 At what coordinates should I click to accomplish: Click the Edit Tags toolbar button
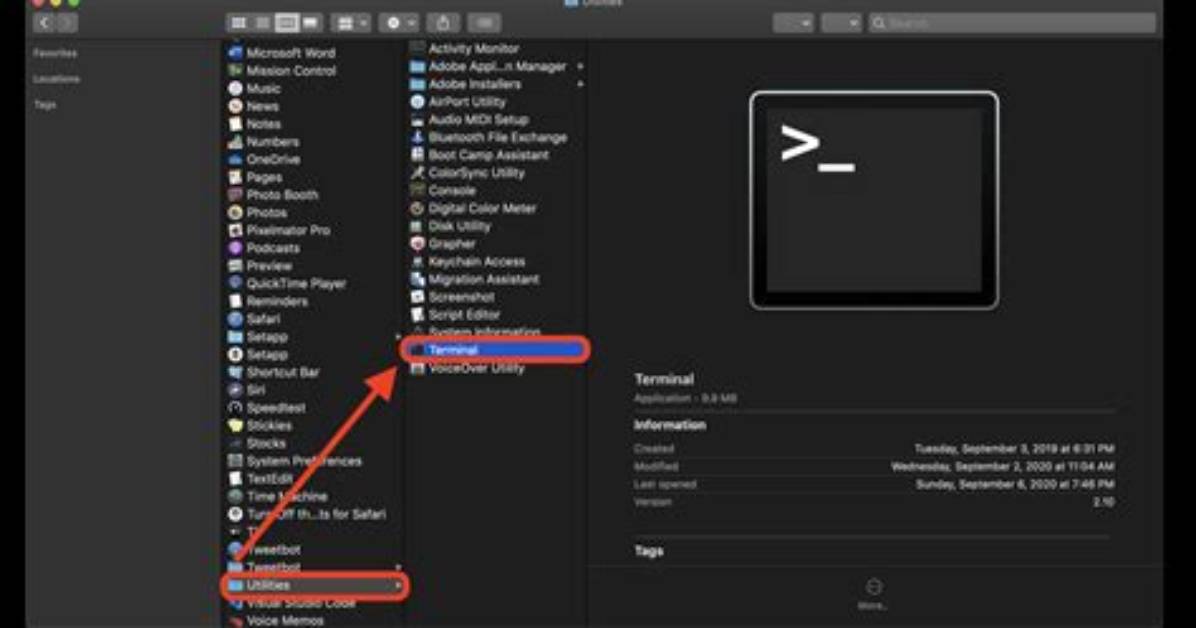pos(484,23)
